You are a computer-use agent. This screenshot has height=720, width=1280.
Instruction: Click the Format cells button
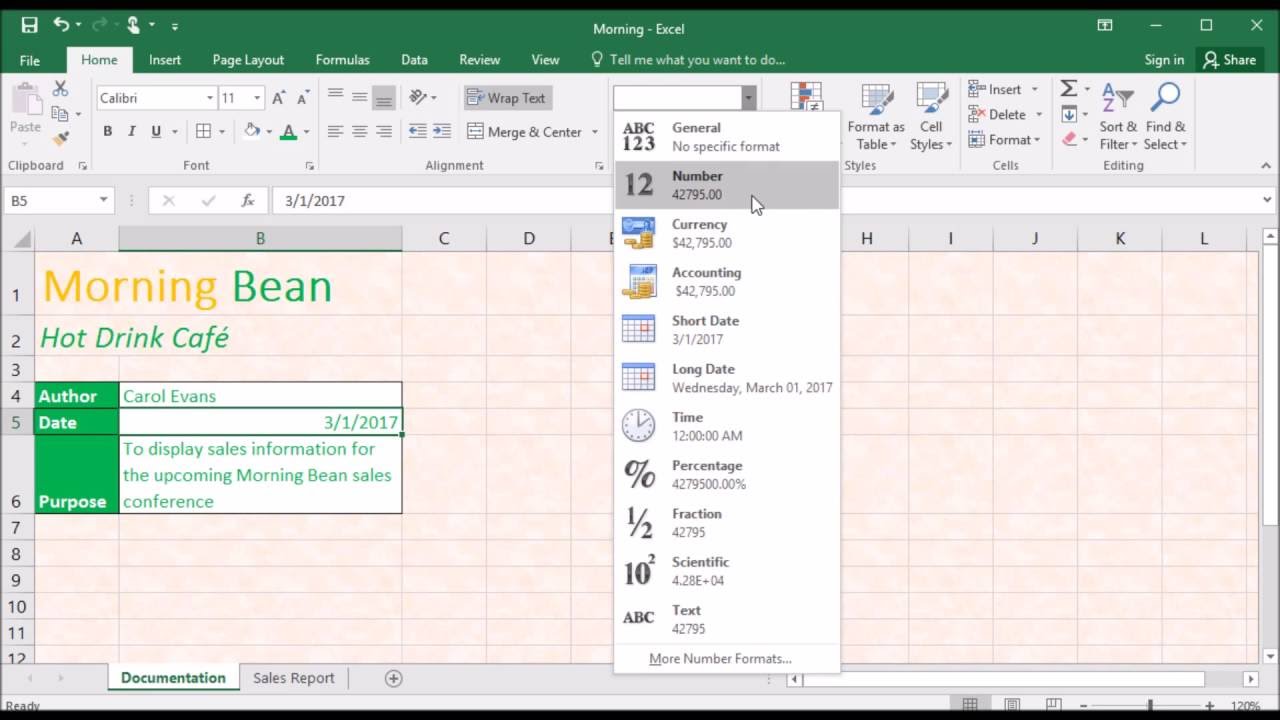pyautogui.click(x=1004, y=140)
